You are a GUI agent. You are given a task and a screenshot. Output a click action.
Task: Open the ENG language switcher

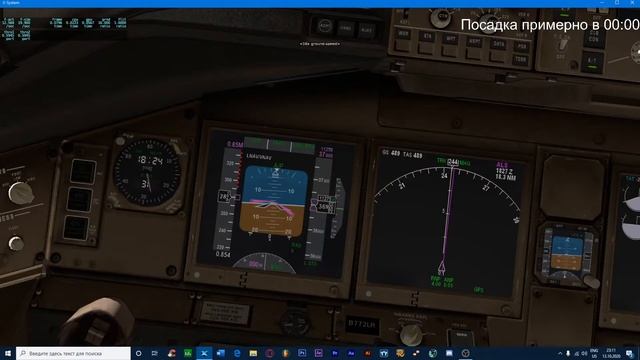click(x=594, y=353)
